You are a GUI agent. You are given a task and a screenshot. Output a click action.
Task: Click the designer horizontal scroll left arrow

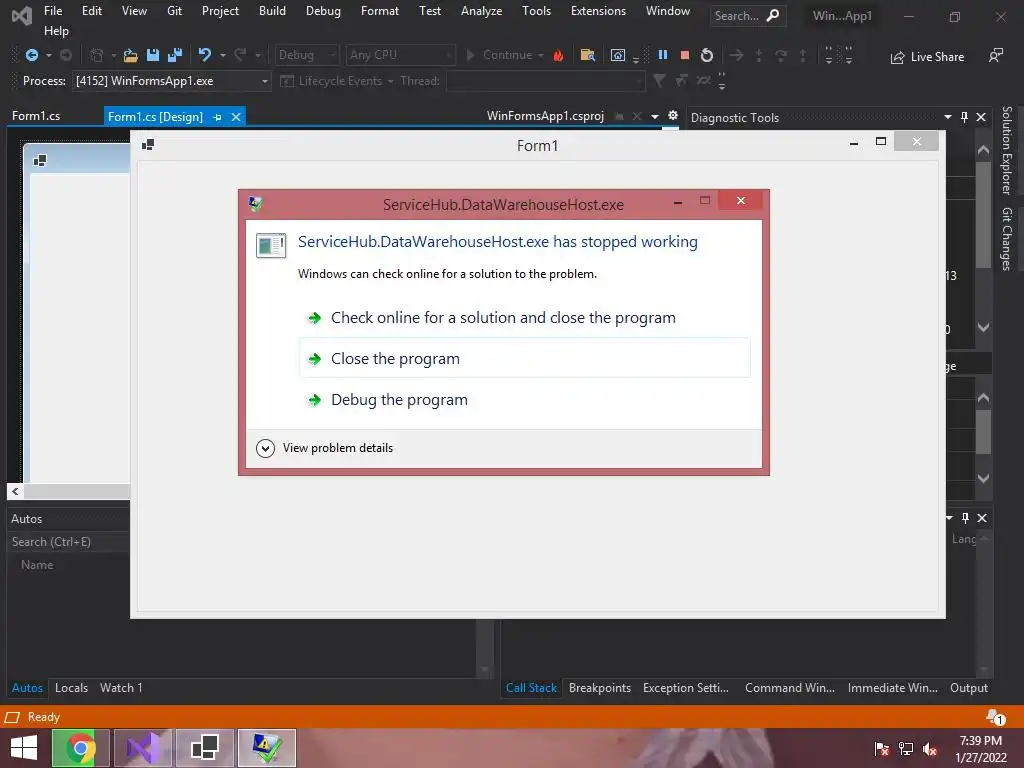[15, 491]
